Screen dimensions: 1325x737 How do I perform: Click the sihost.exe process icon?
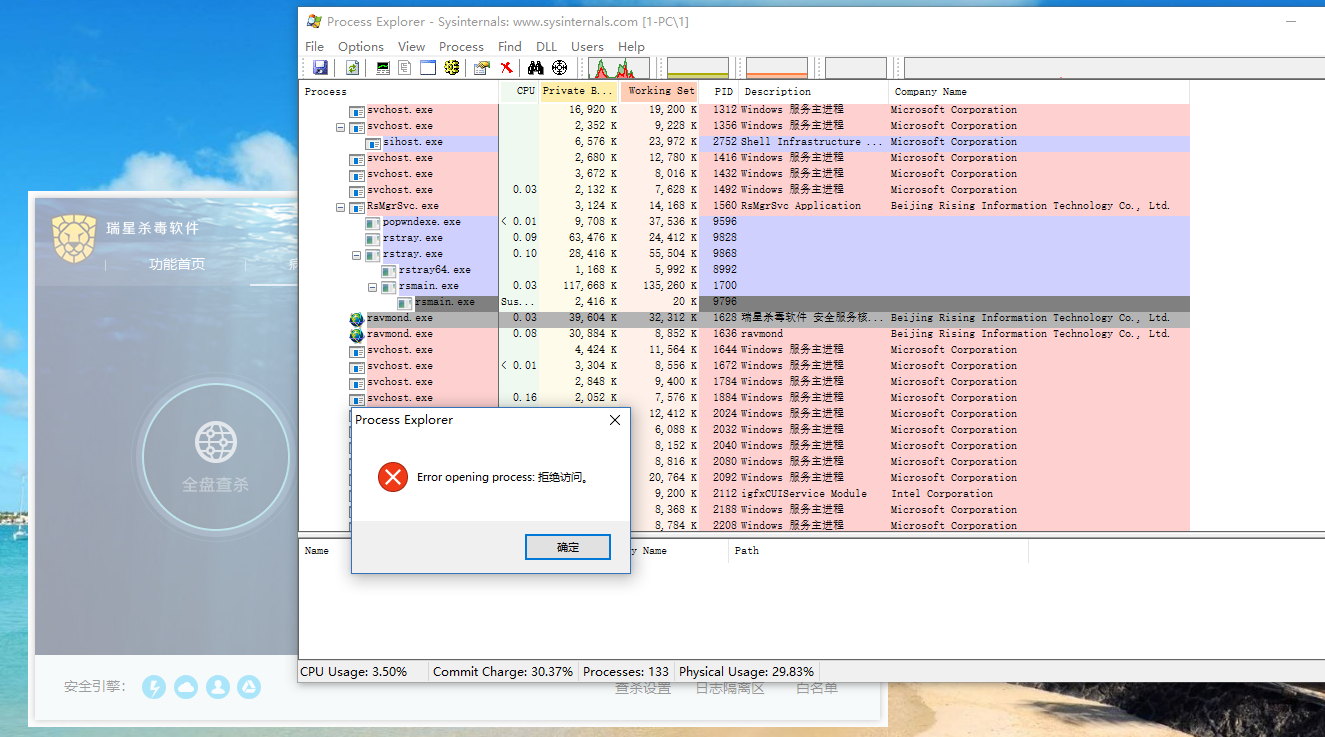coord(373,142)
